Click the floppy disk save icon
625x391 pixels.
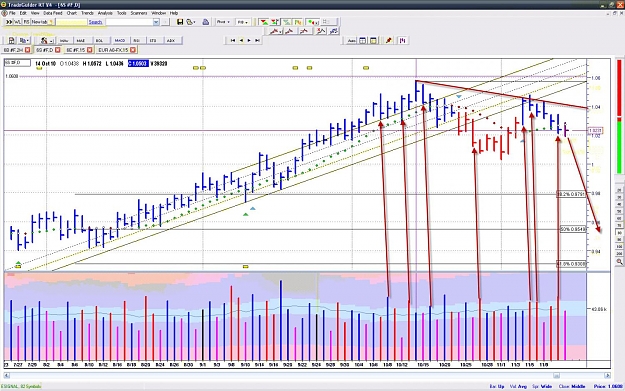point(180,22)
